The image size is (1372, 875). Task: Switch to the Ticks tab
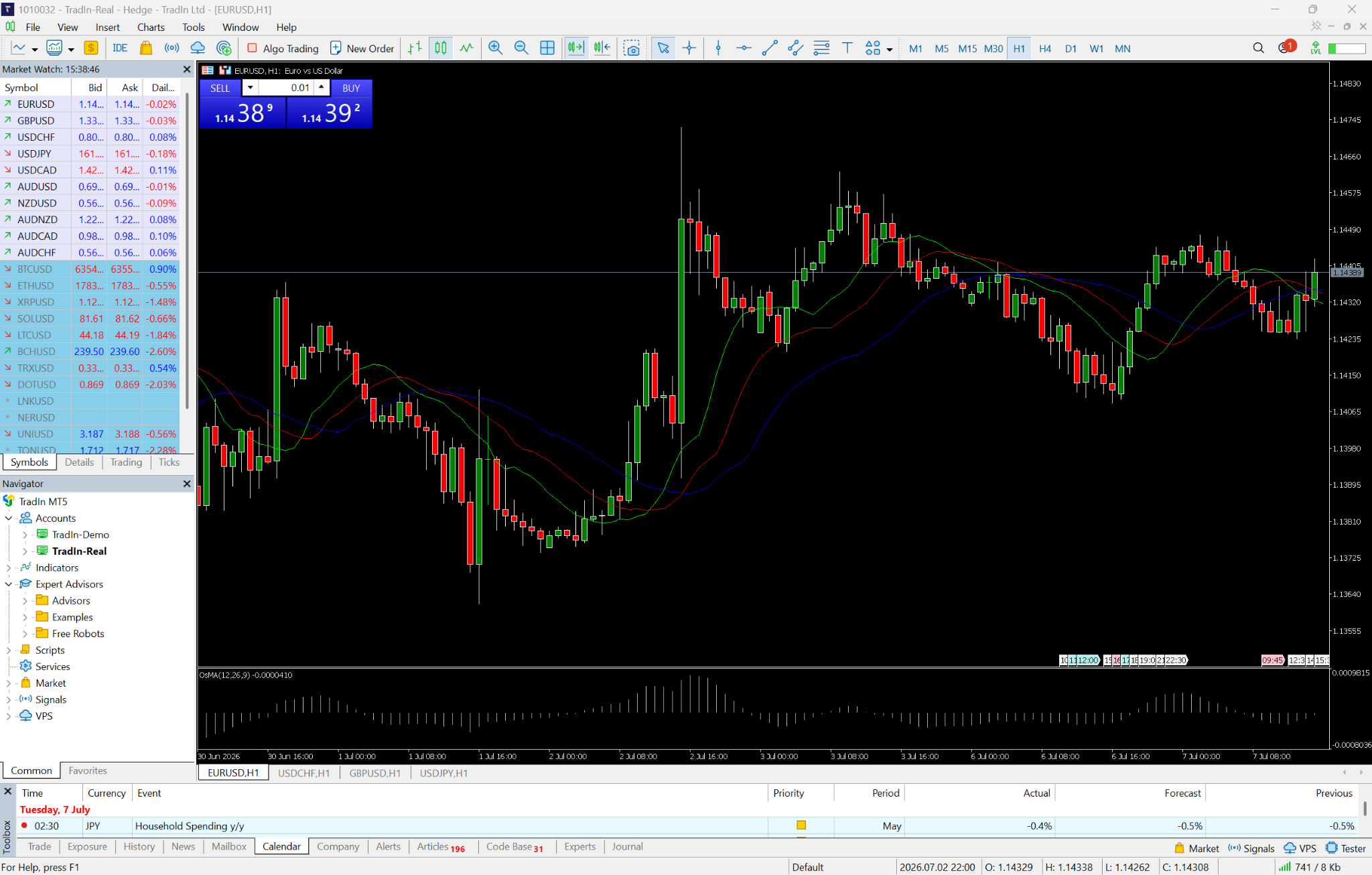click(x=169, y=462)
